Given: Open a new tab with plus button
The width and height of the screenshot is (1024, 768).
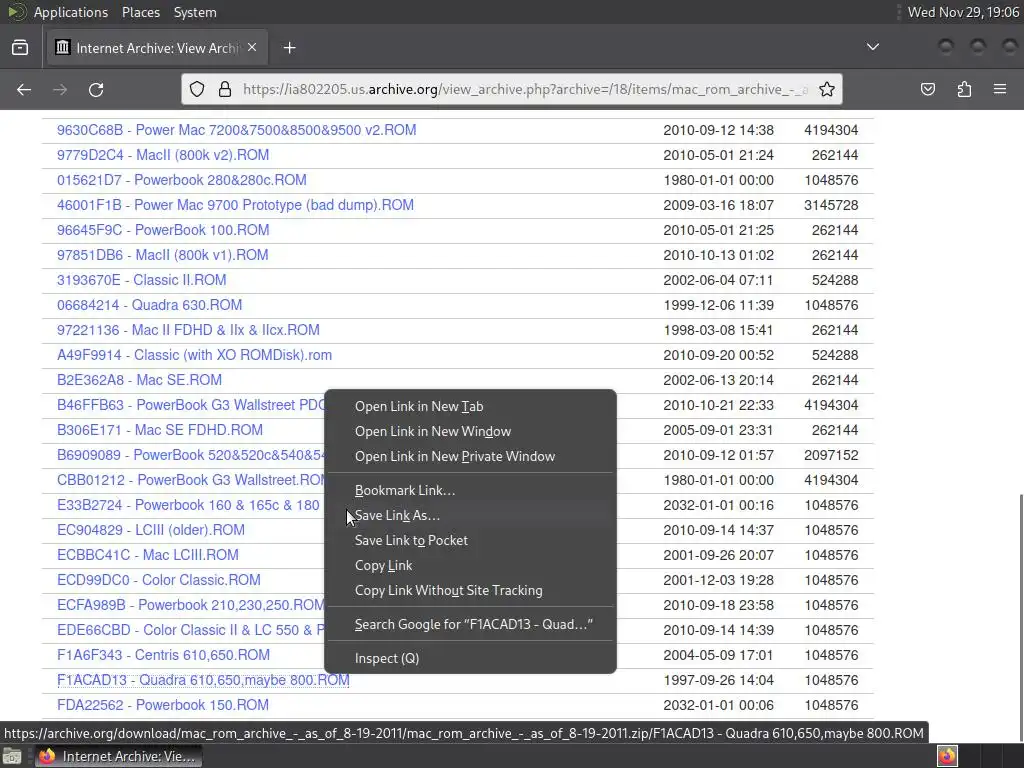Looking at the screenshot, I should click(289, 48).
